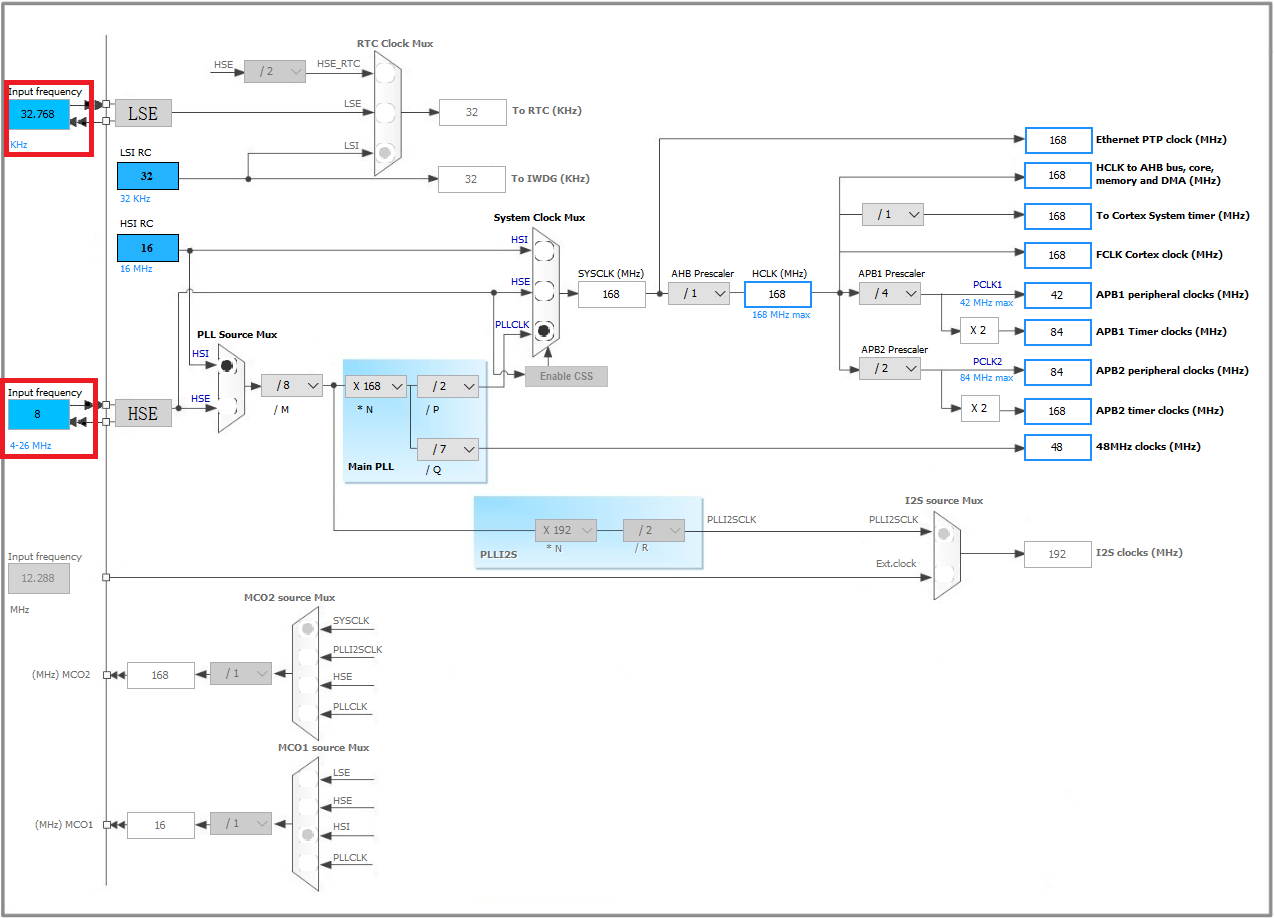Open the Main PLL /Q divider dropdown
This screenshot has height=918, width=1274.
click(448, 449)
